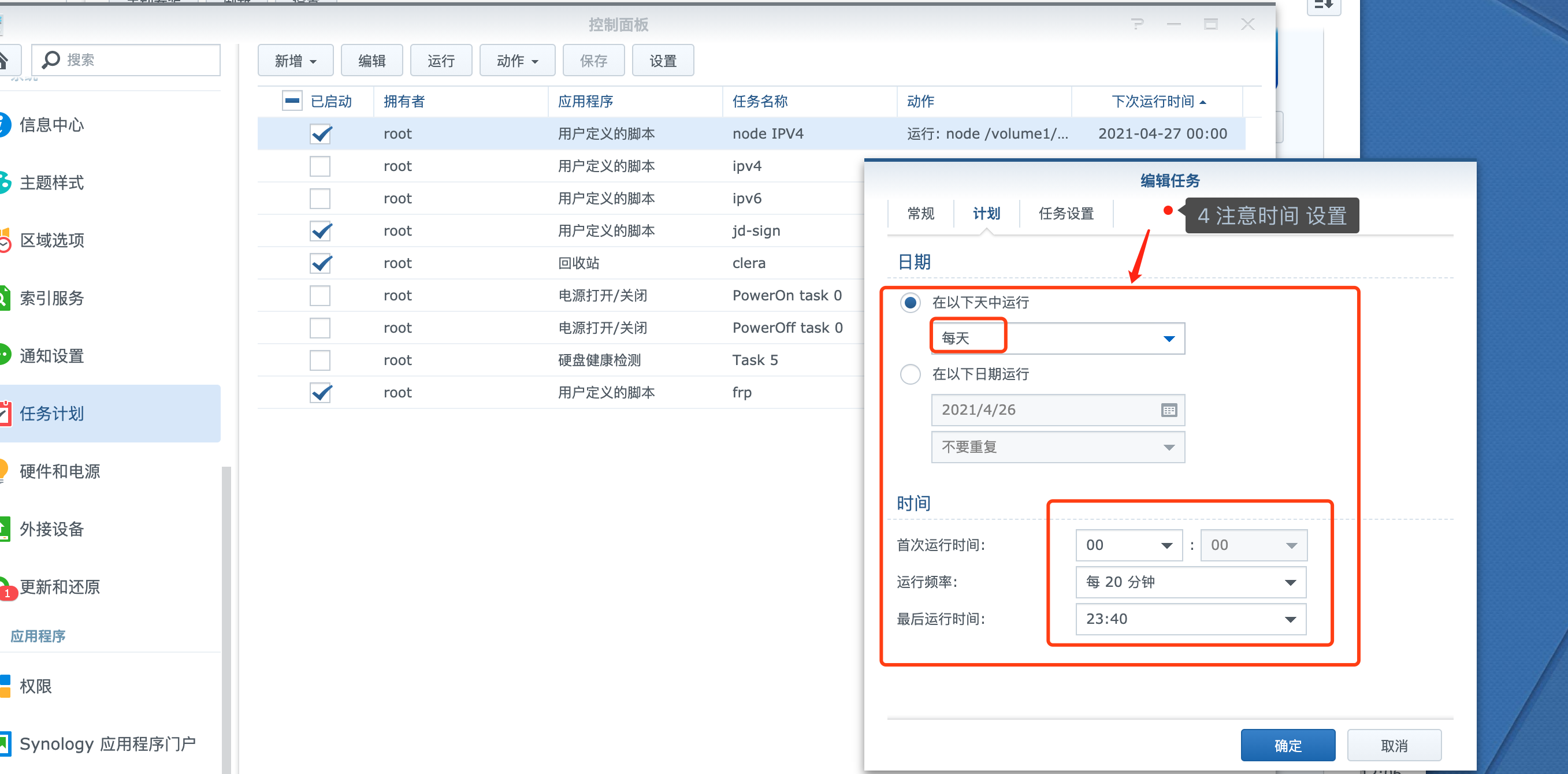The height and width of the screenshot is (774, 1568).
Task: Click the search magnifier icon
Action: pyautogui.click(x=50, y=59)
